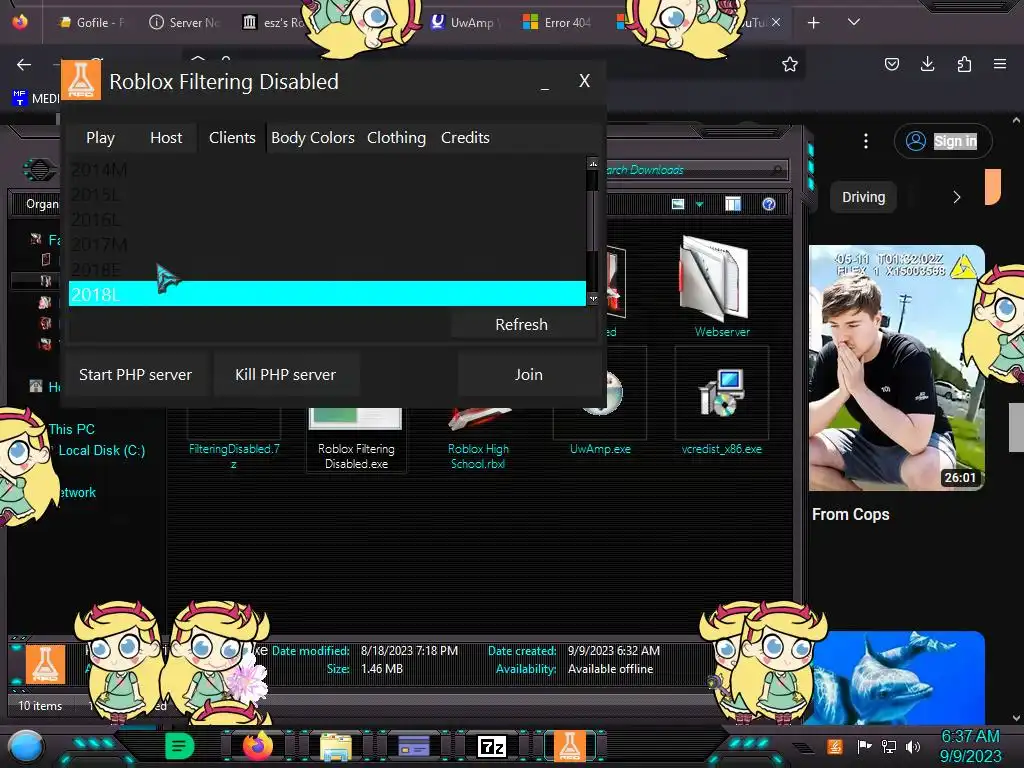
Task: Click Explorer help question mark icon
Action: [x=769, y=204]
